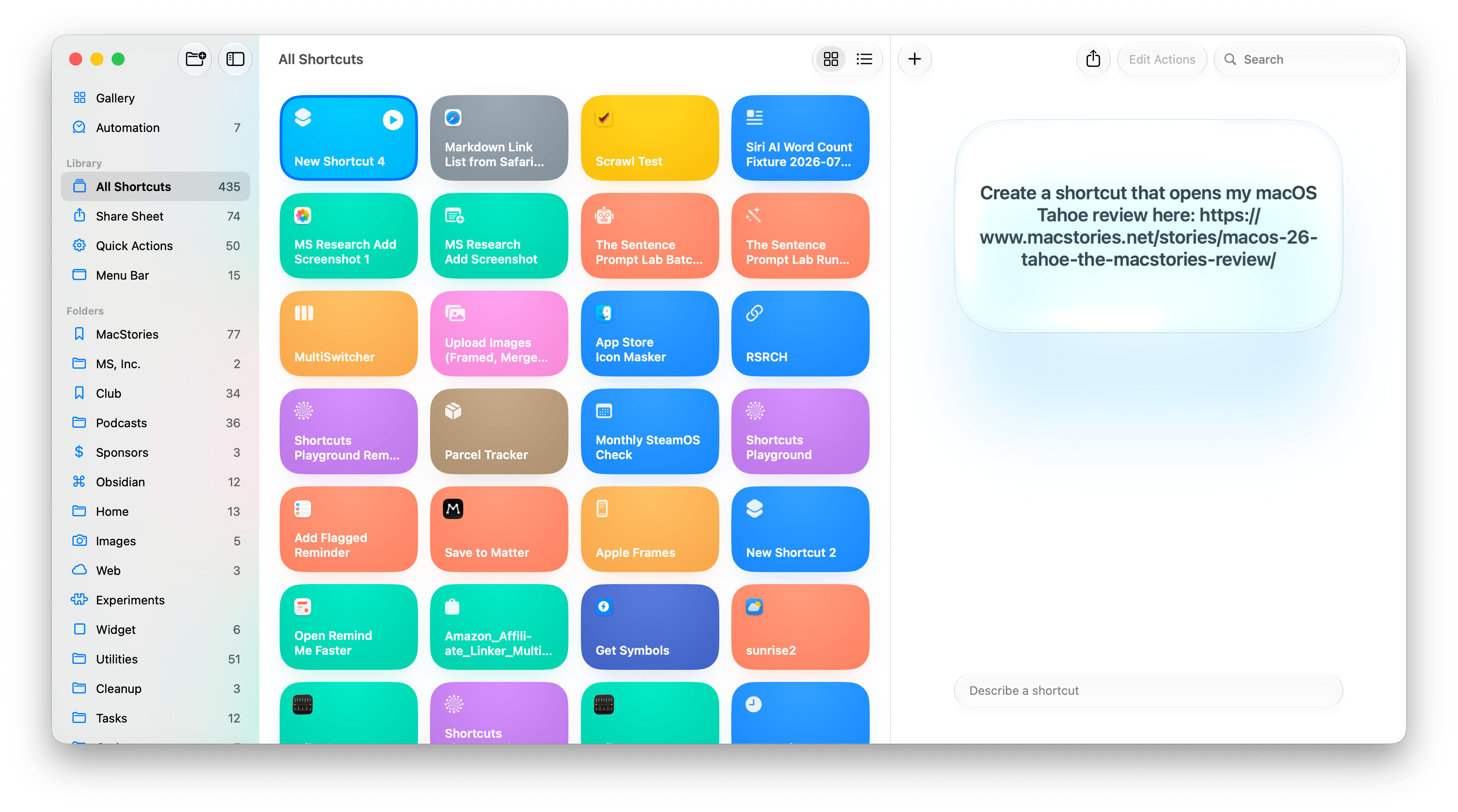Screen dimensions: 1458x812
Task: Open the Sponsors folder
Action: pos(155,452)
